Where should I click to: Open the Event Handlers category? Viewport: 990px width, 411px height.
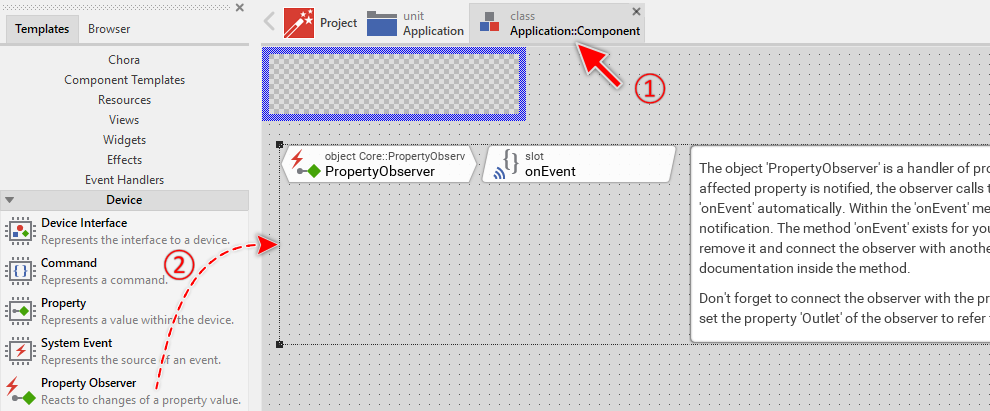point(124,180)
